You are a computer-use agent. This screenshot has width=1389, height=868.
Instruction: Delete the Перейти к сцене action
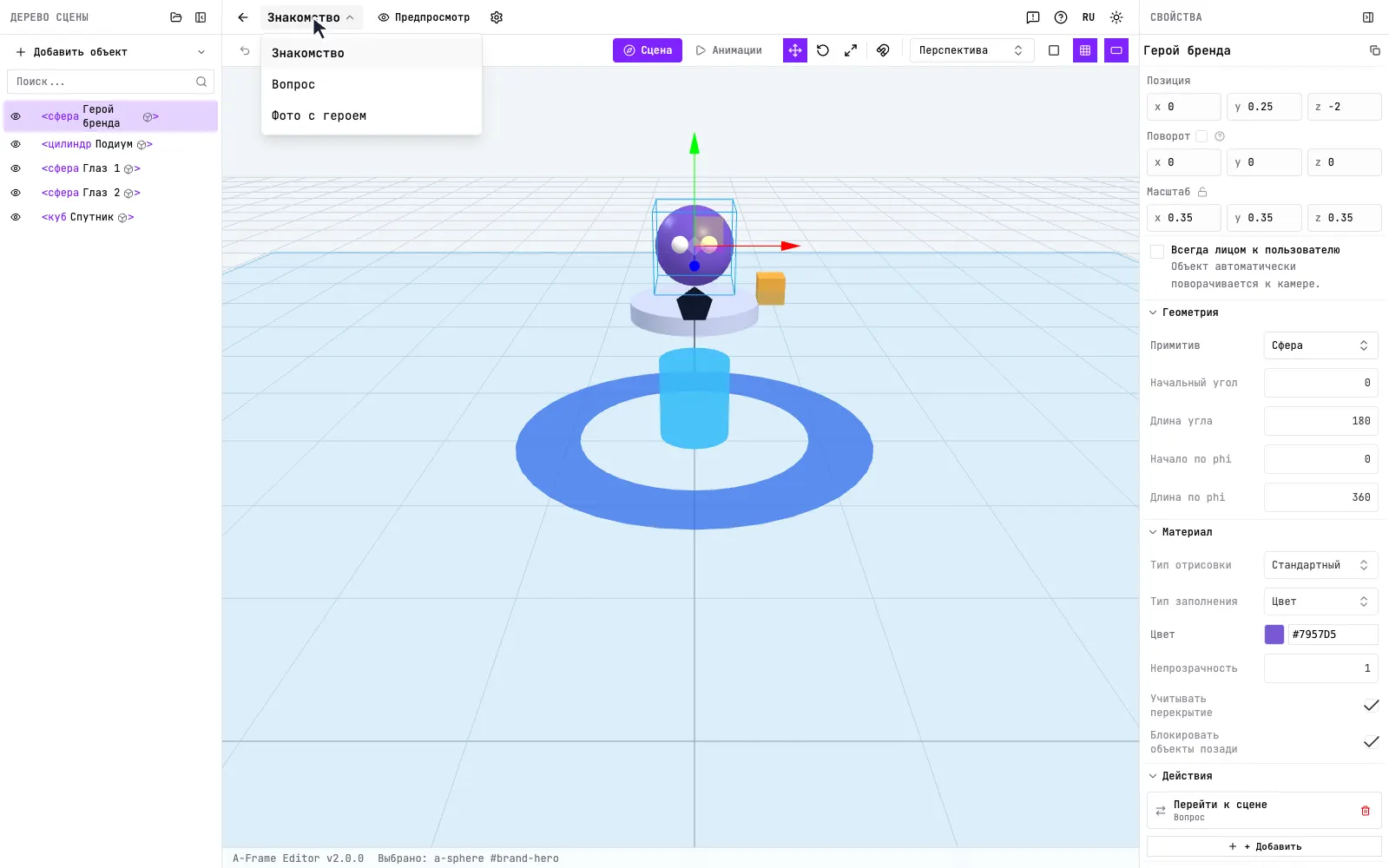tap(1366, 811)
